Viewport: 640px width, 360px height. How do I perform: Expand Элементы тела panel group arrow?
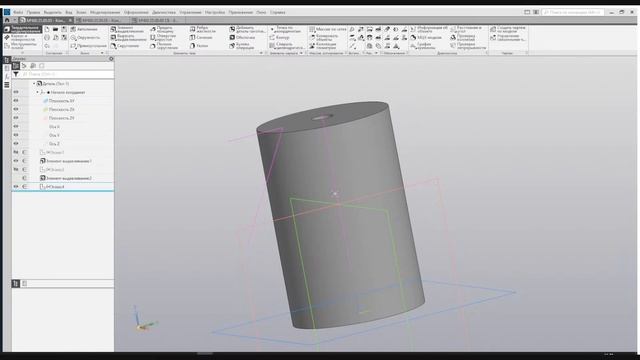point(261,53)
